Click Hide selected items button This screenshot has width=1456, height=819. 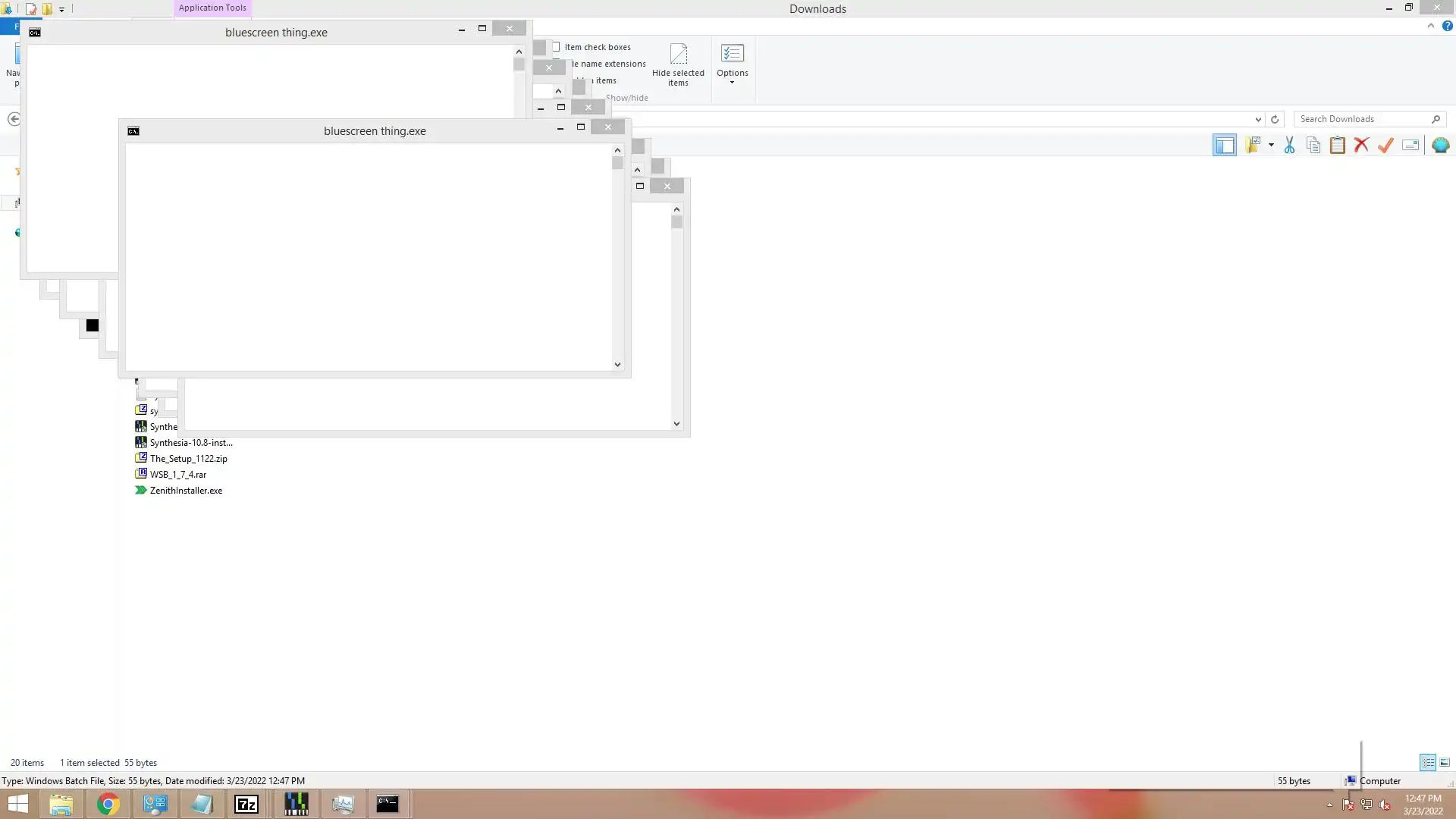tap(678, 64)
